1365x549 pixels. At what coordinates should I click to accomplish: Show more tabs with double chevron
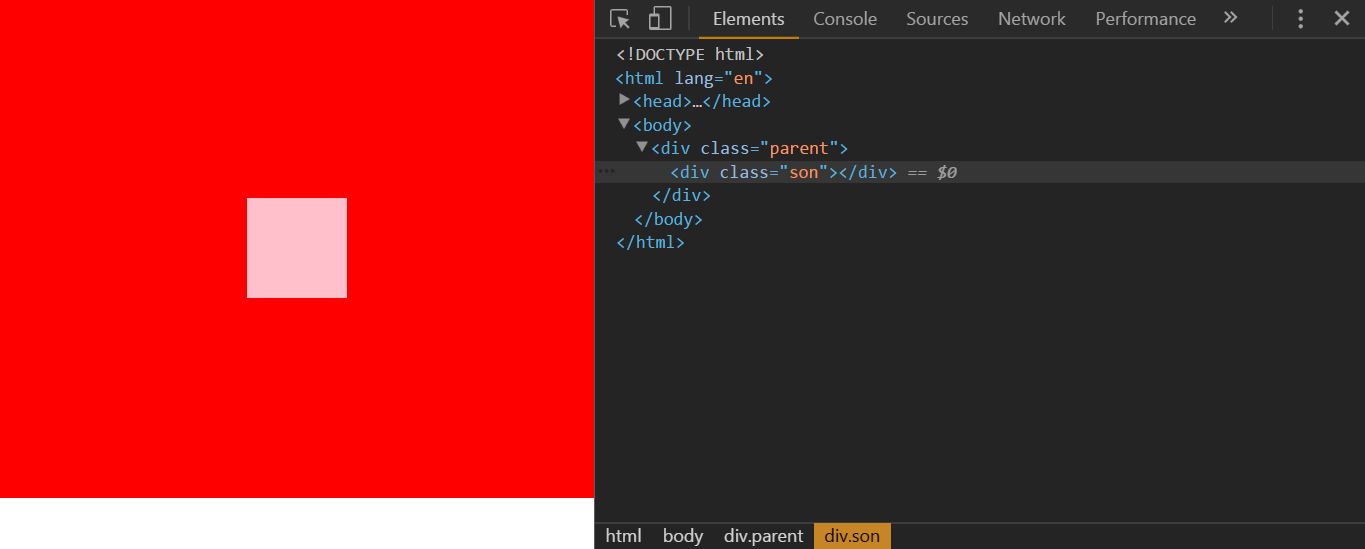point(1230,18)
